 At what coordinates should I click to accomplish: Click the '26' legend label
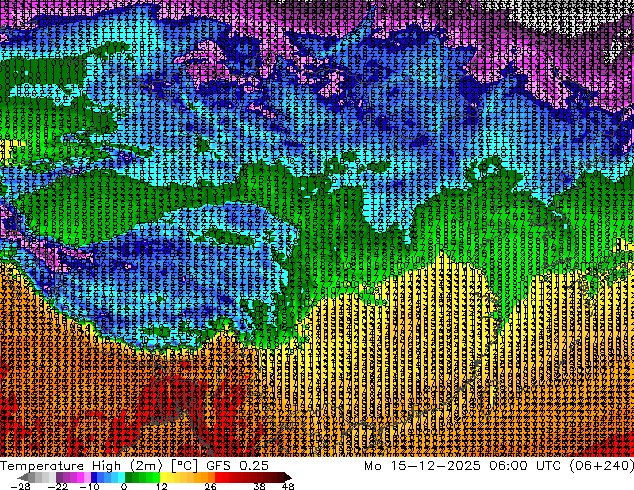tap(210, 486)
